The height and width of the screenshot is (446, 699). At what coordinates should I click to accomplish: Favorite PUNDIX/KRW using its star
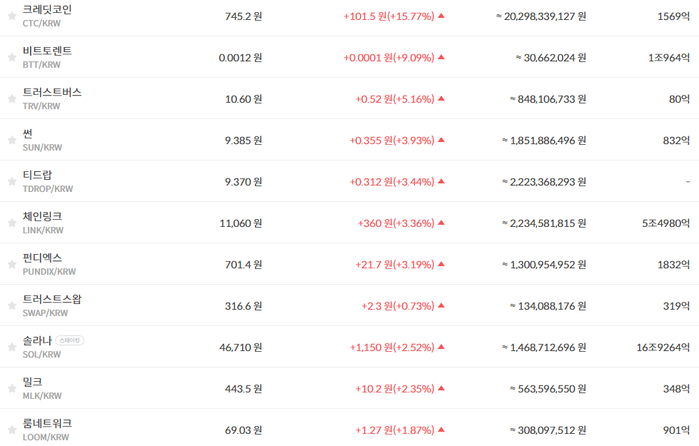[12, 264]
